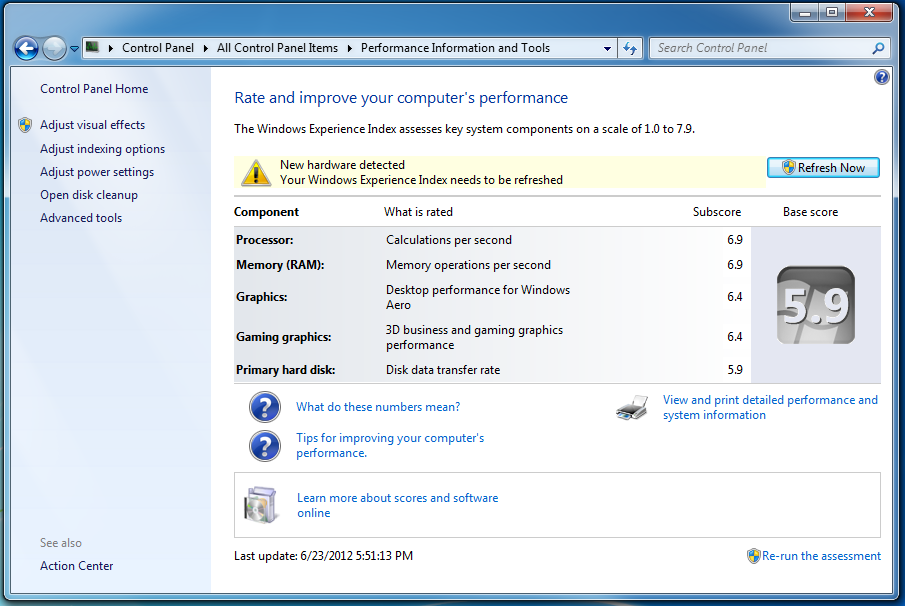Select the Gaming graphics: row label
This screenshot has width=905, height=606.
[283, 337]
